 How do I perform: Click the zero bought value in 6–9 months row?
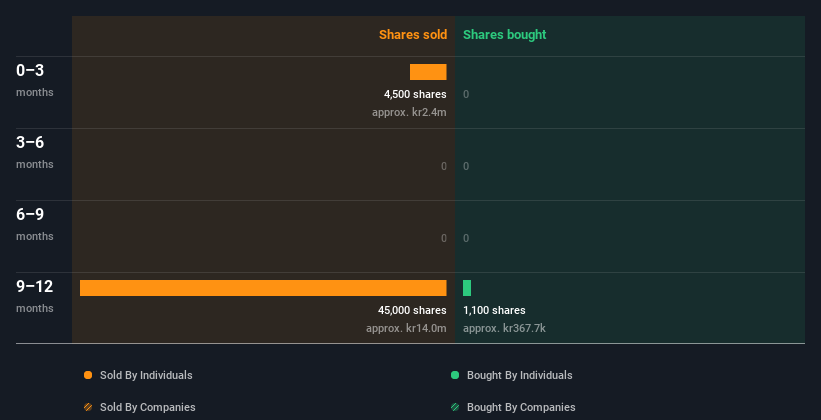(466, 238)
